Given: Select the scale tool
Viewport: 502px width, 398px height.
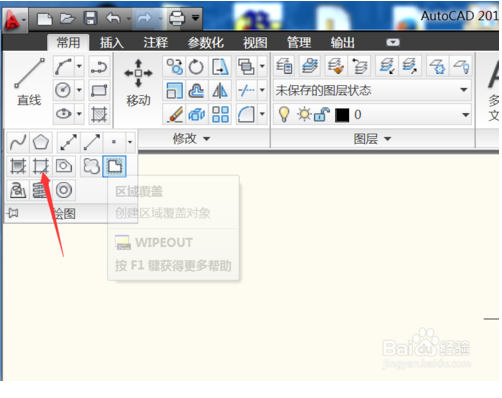Looking at the screenshot, I should click(x=175, y=91).
